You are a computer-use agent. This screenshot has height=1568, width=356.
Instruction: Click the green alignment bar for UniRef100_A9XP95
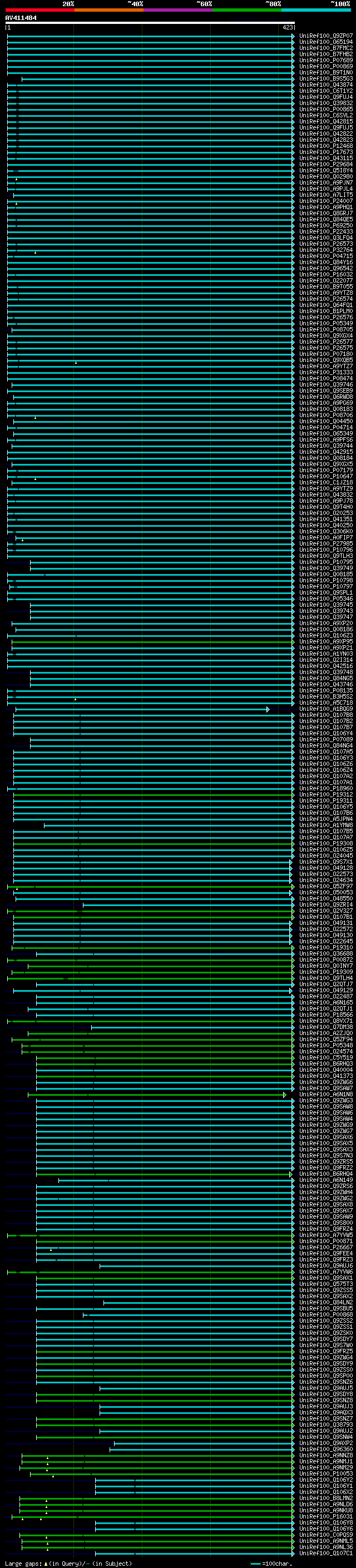[x=152, y=641]
